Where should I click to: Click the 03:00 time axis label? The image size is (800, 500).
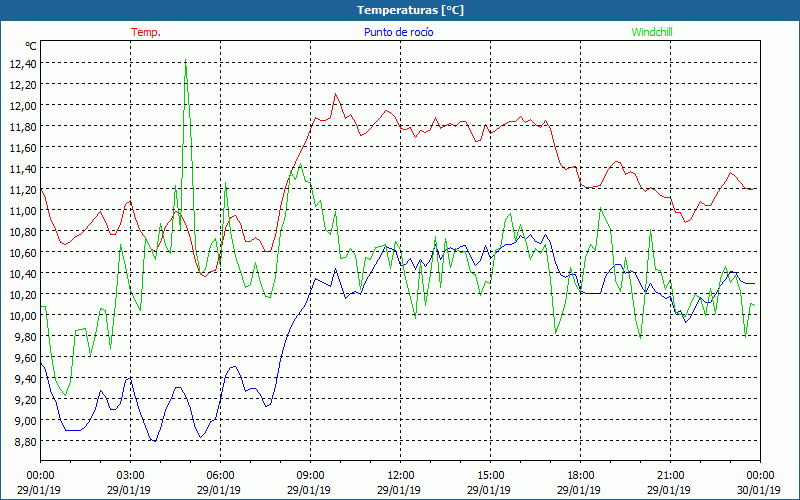pos(130,476)
